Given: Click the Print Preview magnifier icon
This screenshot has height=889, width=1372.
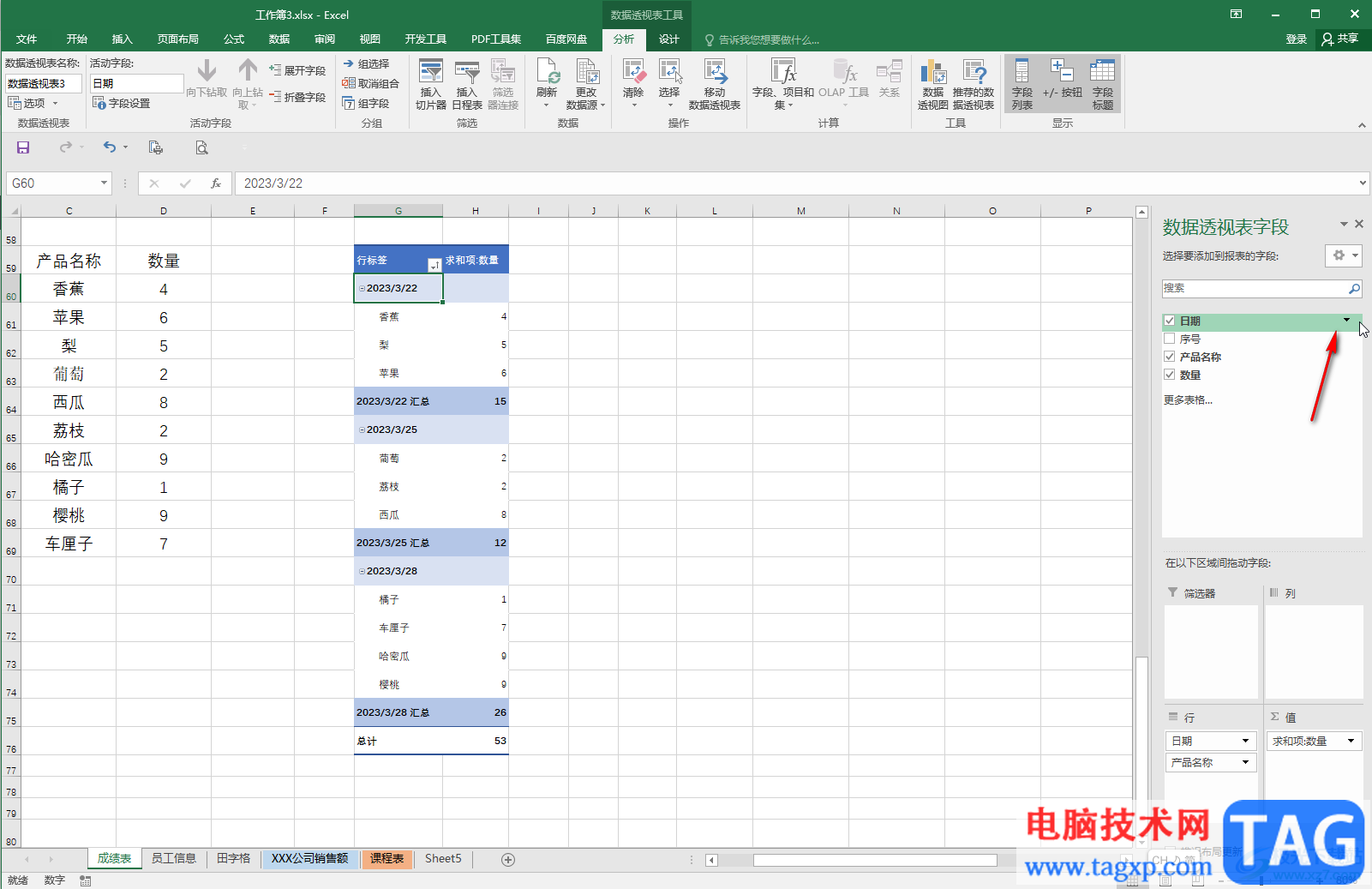Looking at the screenshot, I should (201, 147).
